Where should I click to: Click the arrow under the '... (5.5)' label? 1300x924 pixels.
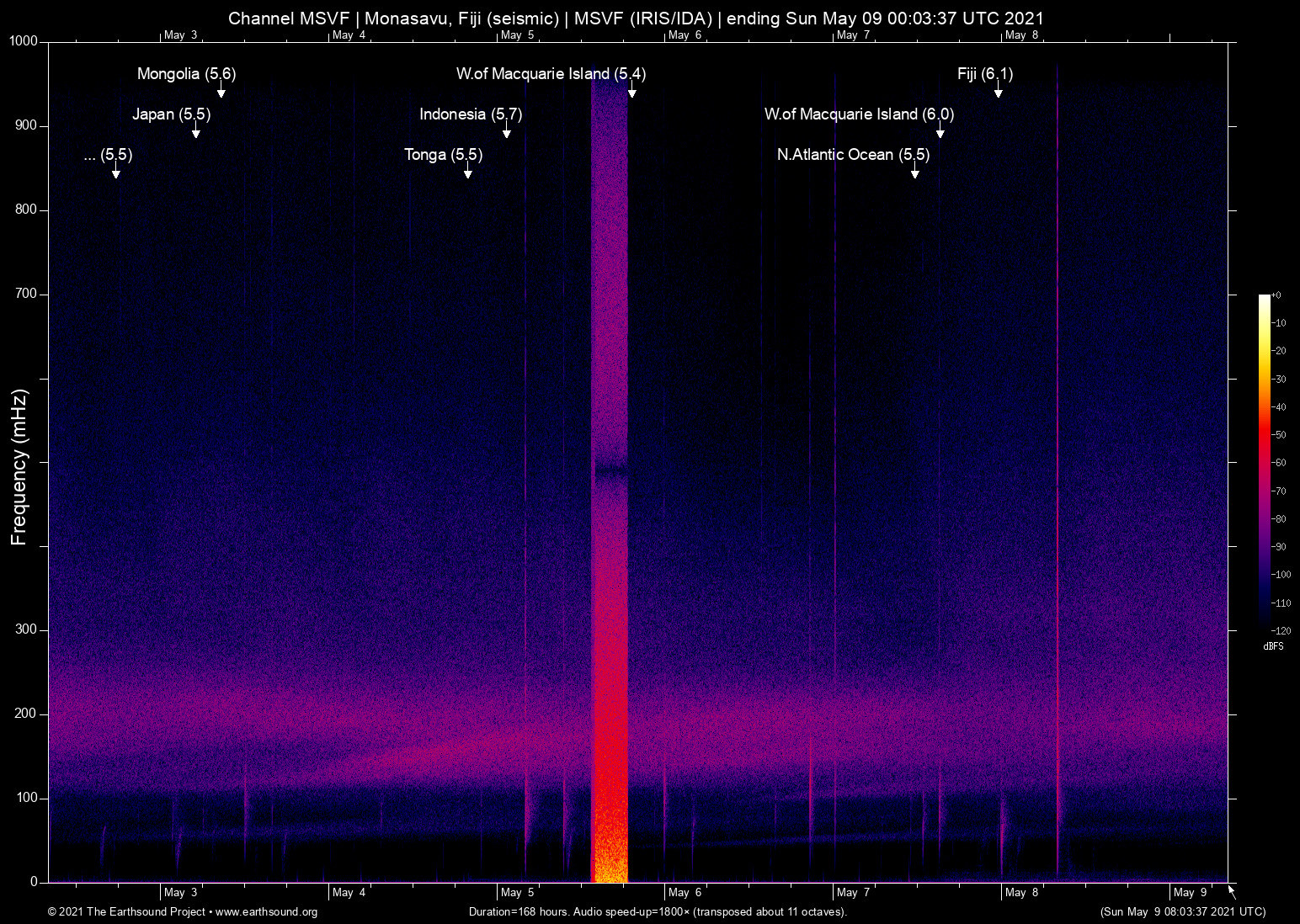(x=116, y=171)
